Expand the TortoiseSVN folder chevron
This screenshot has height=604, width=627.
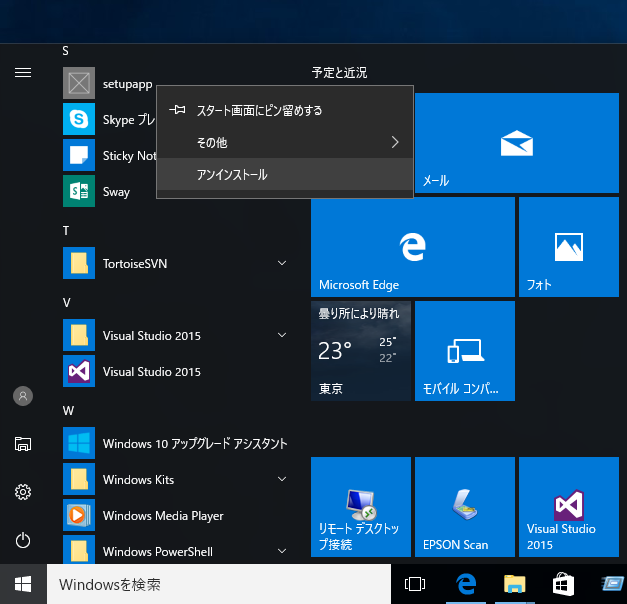[x=282, y=263]
